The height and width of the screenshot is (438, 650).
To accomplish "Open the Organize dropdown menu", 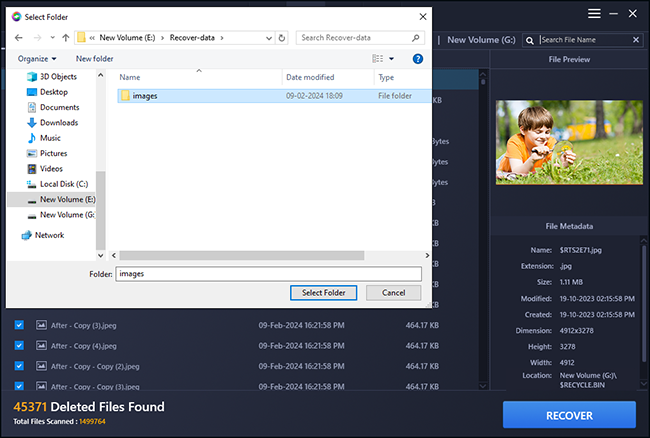I will tap(37, 59).
